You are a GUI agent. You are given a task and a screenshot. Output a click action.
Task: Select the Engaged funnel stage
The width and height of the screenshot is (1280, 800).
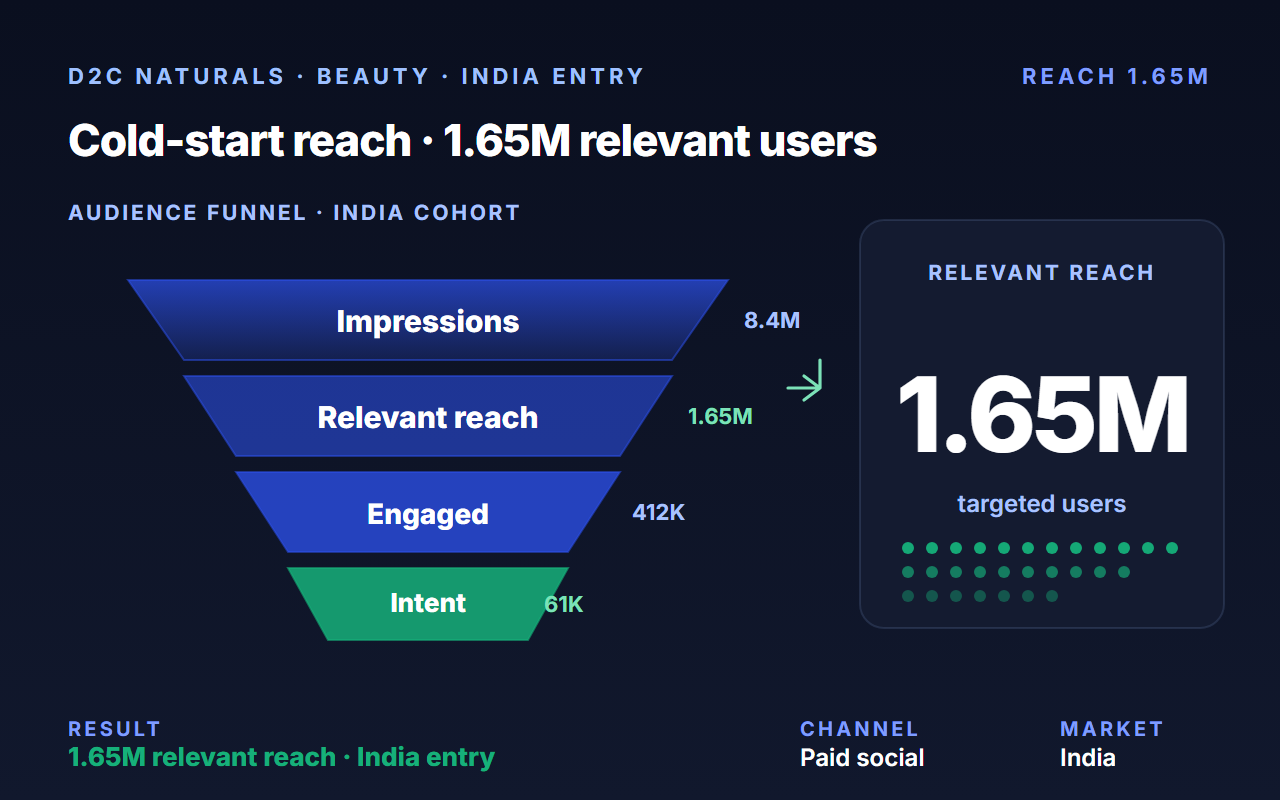coord(428,512)
